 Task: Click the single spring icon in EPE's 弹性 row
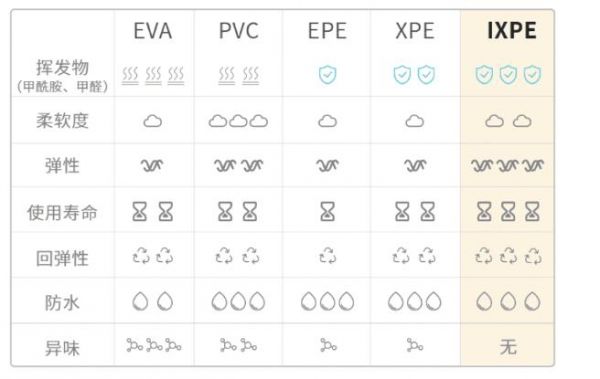pyautogui.click(x=328, y=165)
